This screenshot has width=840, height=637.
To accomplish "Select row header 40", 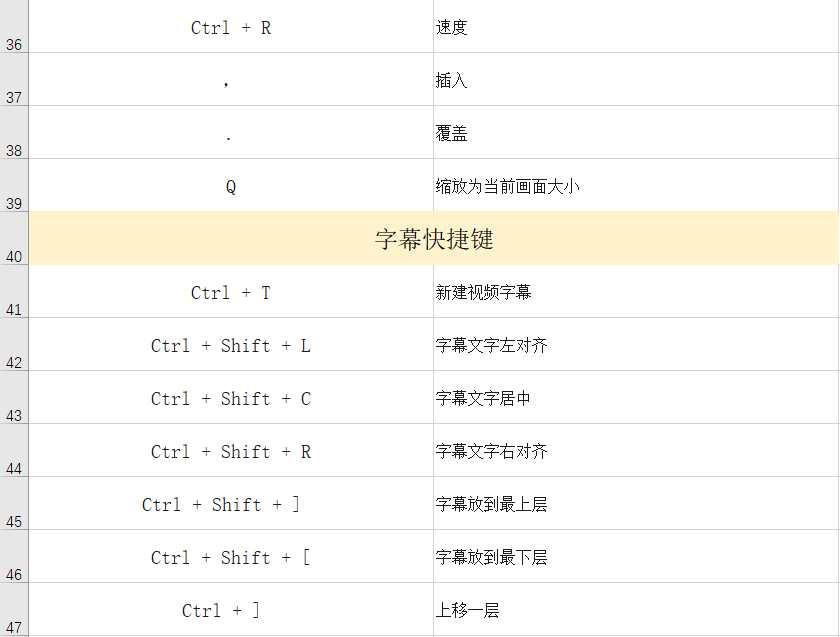I will 14,240.
